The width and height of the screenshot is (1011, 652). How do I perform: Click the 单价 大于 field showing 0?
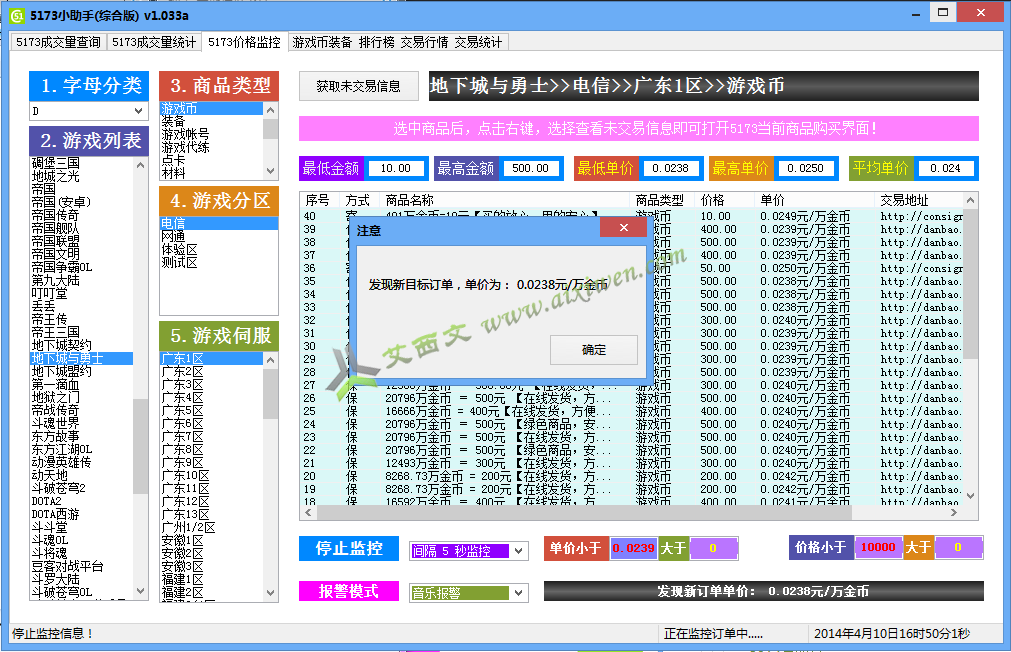click(712, 548)
